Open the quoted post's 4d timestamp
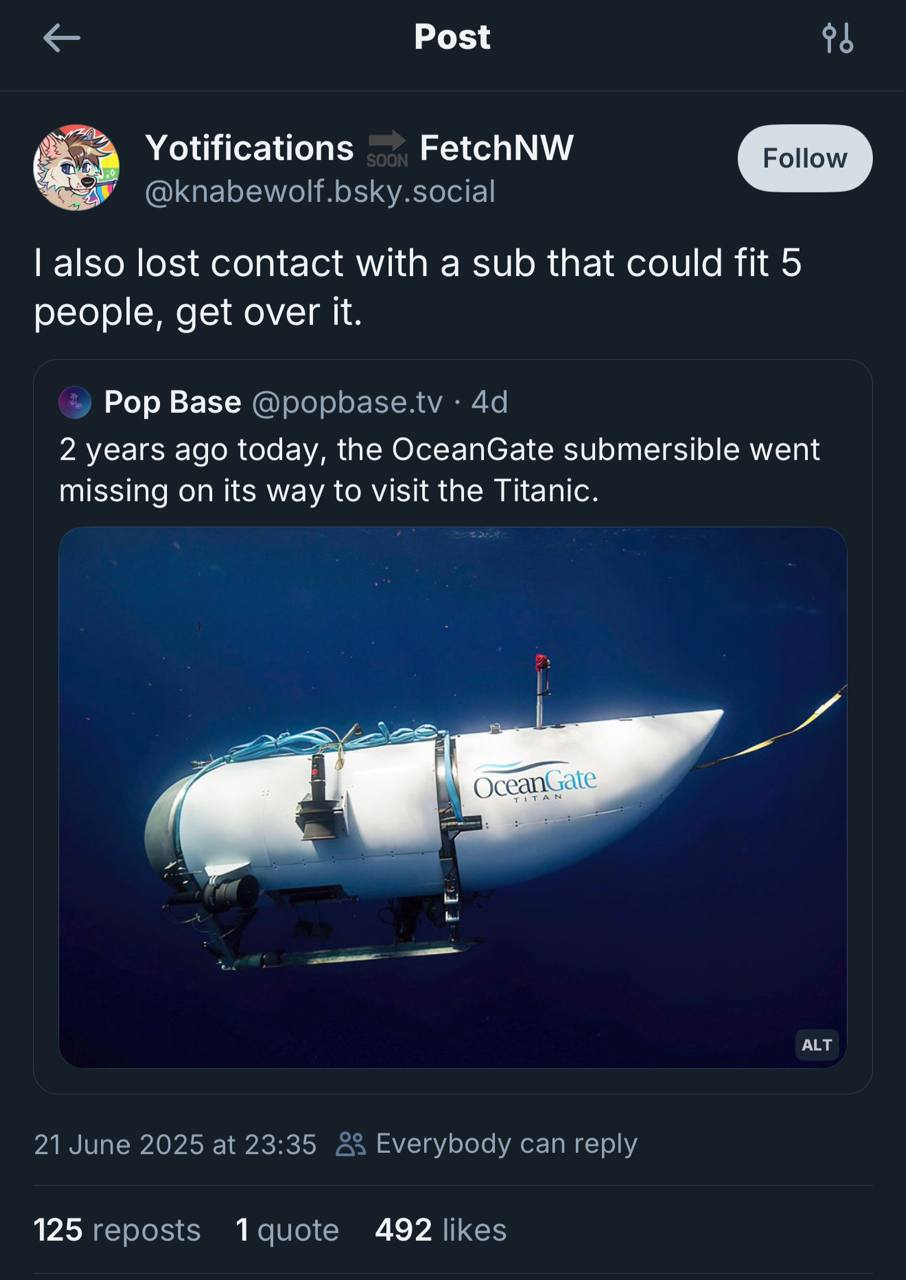The image size is (906, 1280). [490, 402]
